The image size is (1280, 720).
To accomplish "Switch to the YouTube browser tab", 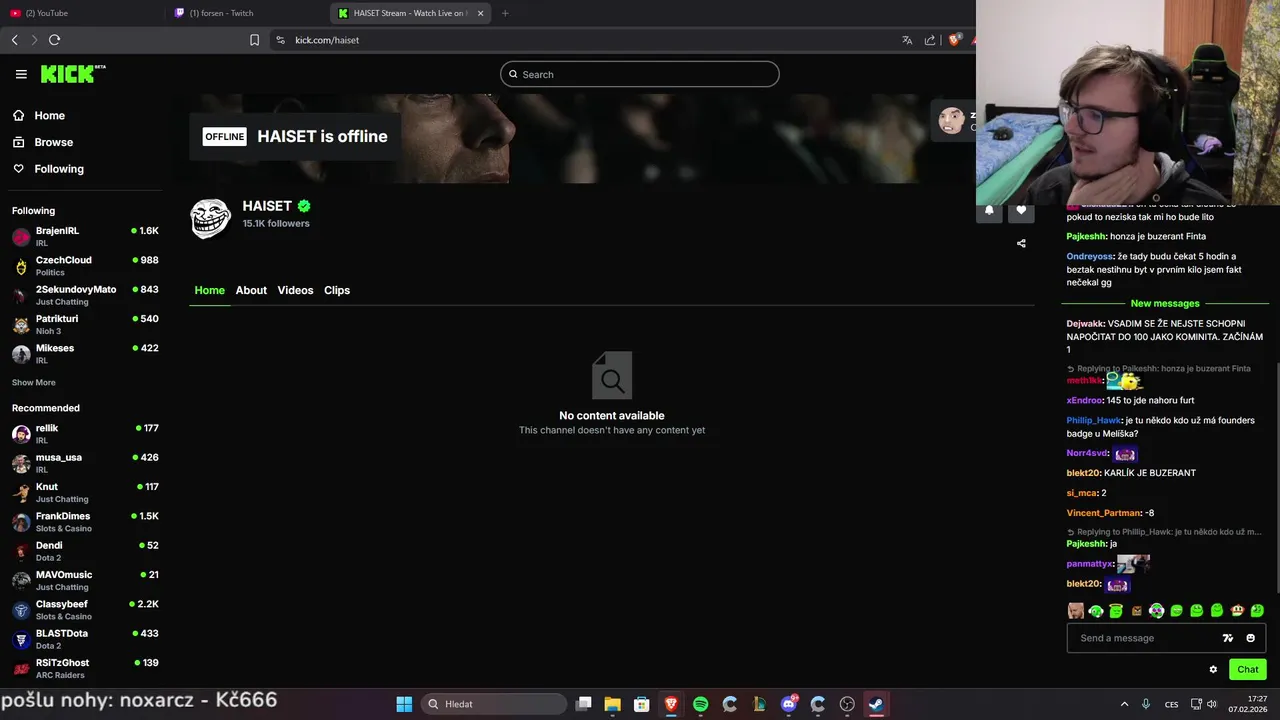I will 82,13.
